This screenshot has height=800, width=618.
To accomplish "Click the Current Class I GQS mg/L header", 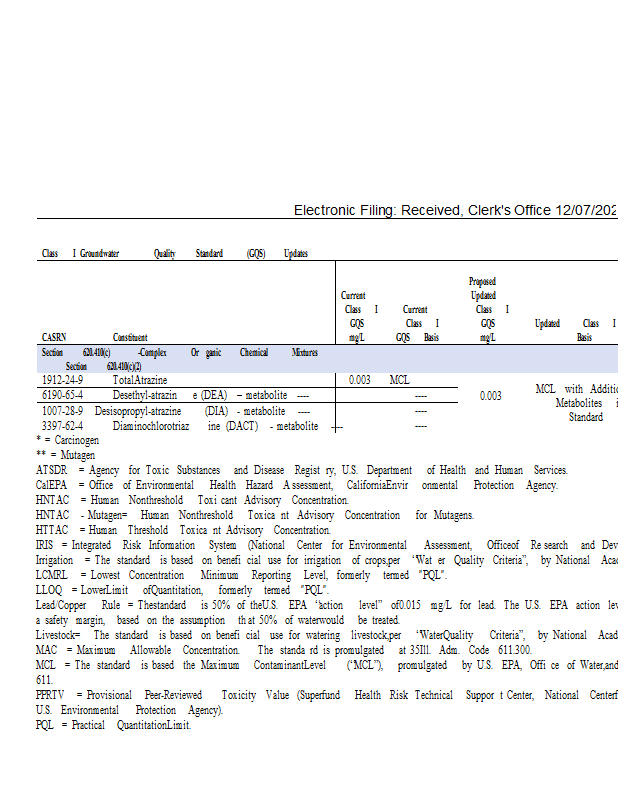I will tap(356, 317).
